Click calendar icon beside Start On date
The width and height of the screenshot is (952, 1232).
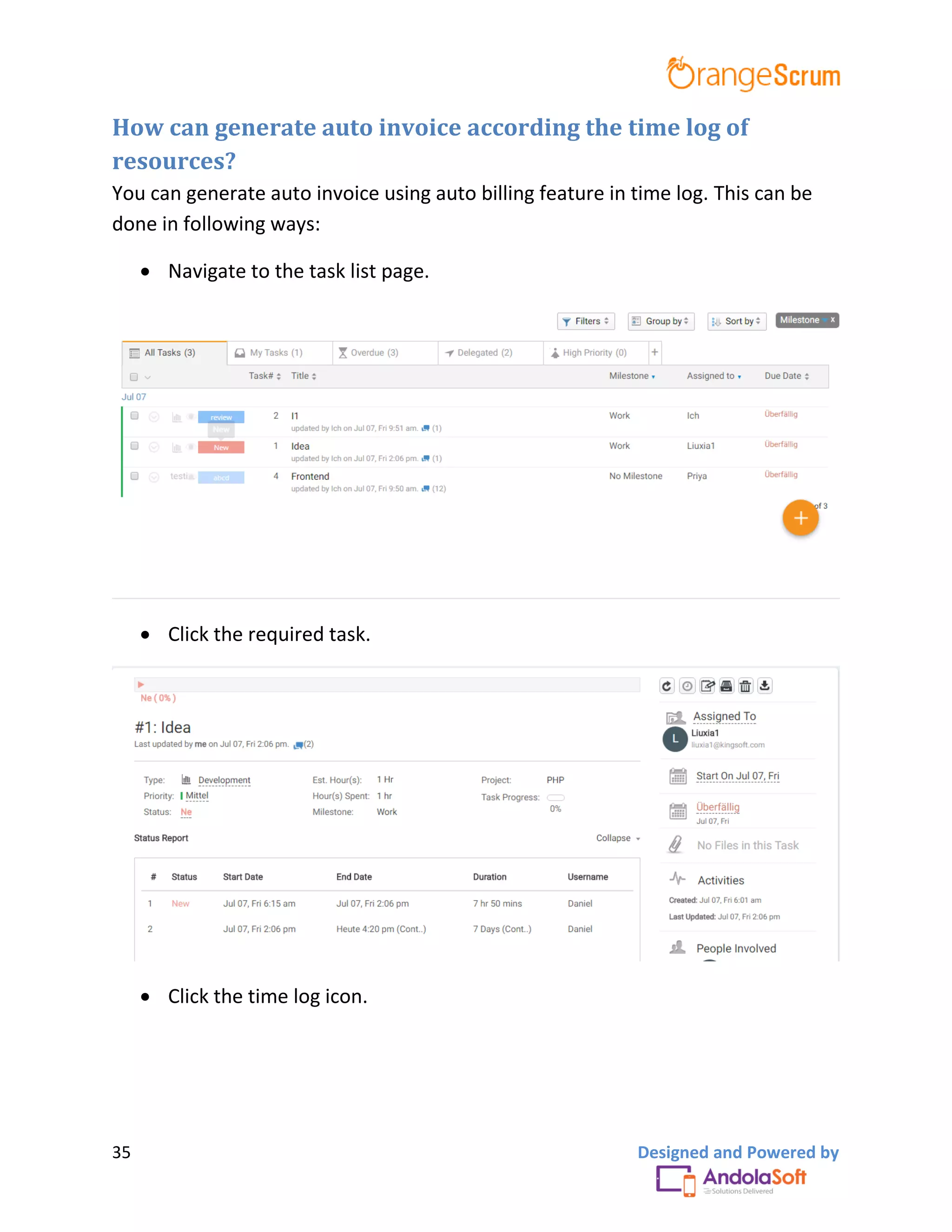(x=678, y=776)
